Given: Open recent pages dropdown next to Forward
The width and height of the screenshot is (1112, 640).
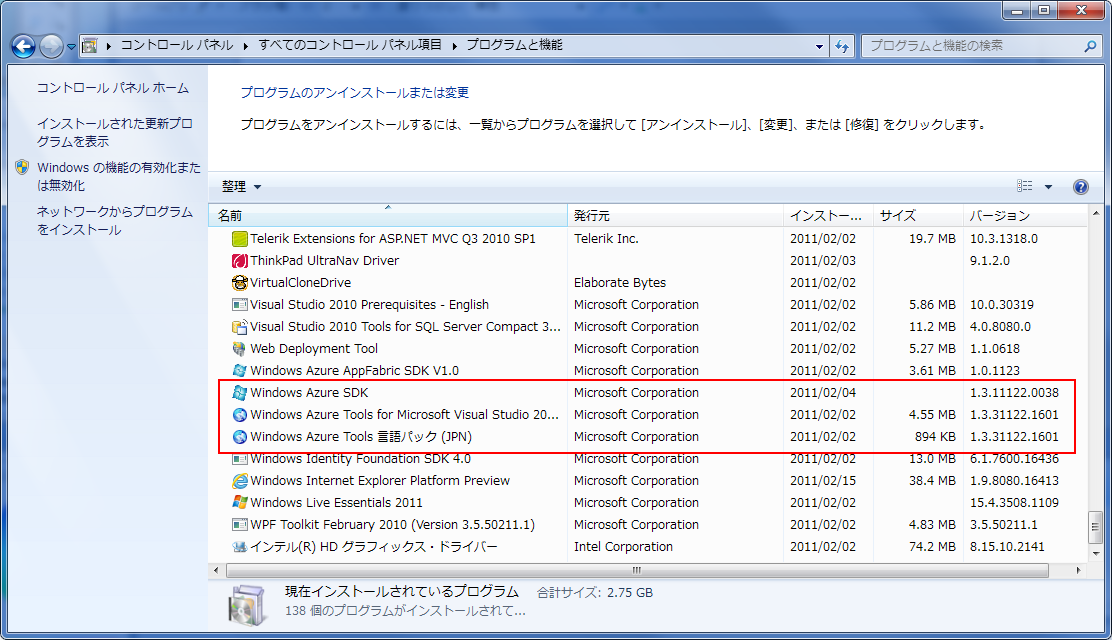Looking at the screenshot, I should click(x=71, y=47).
